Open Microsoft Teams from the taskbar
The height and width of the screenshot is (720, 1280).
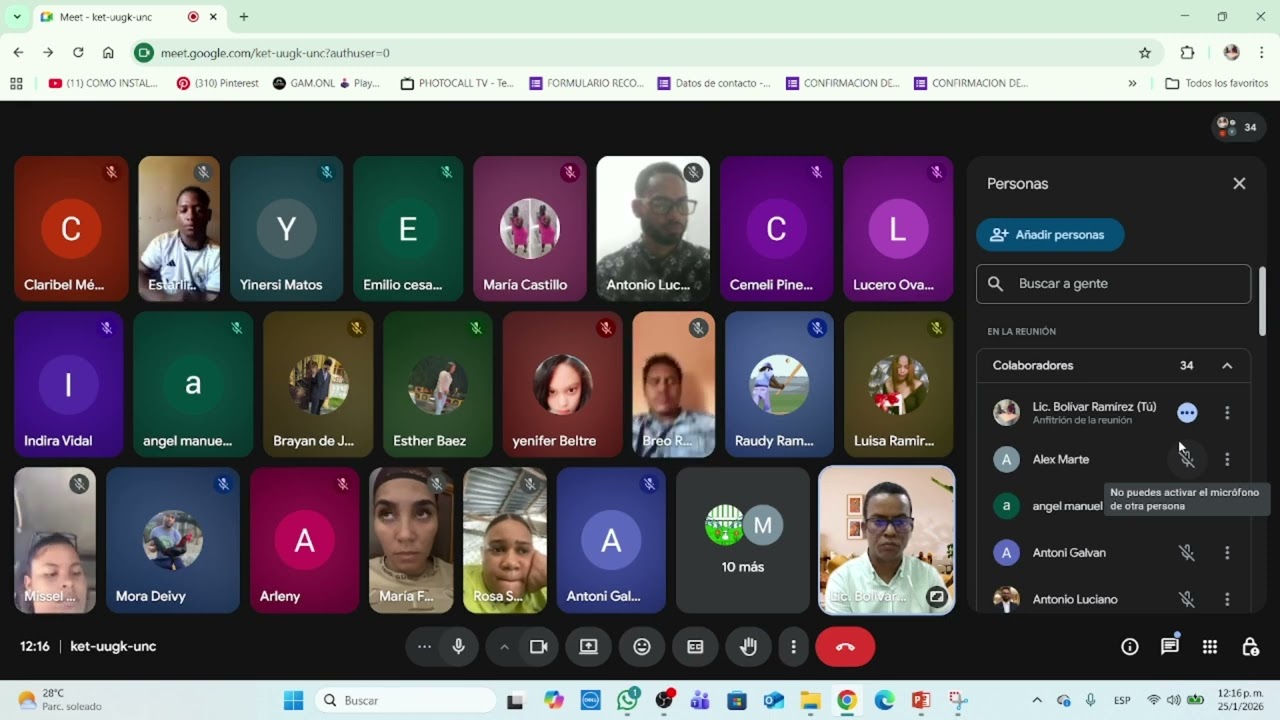(x=700, y=701)
